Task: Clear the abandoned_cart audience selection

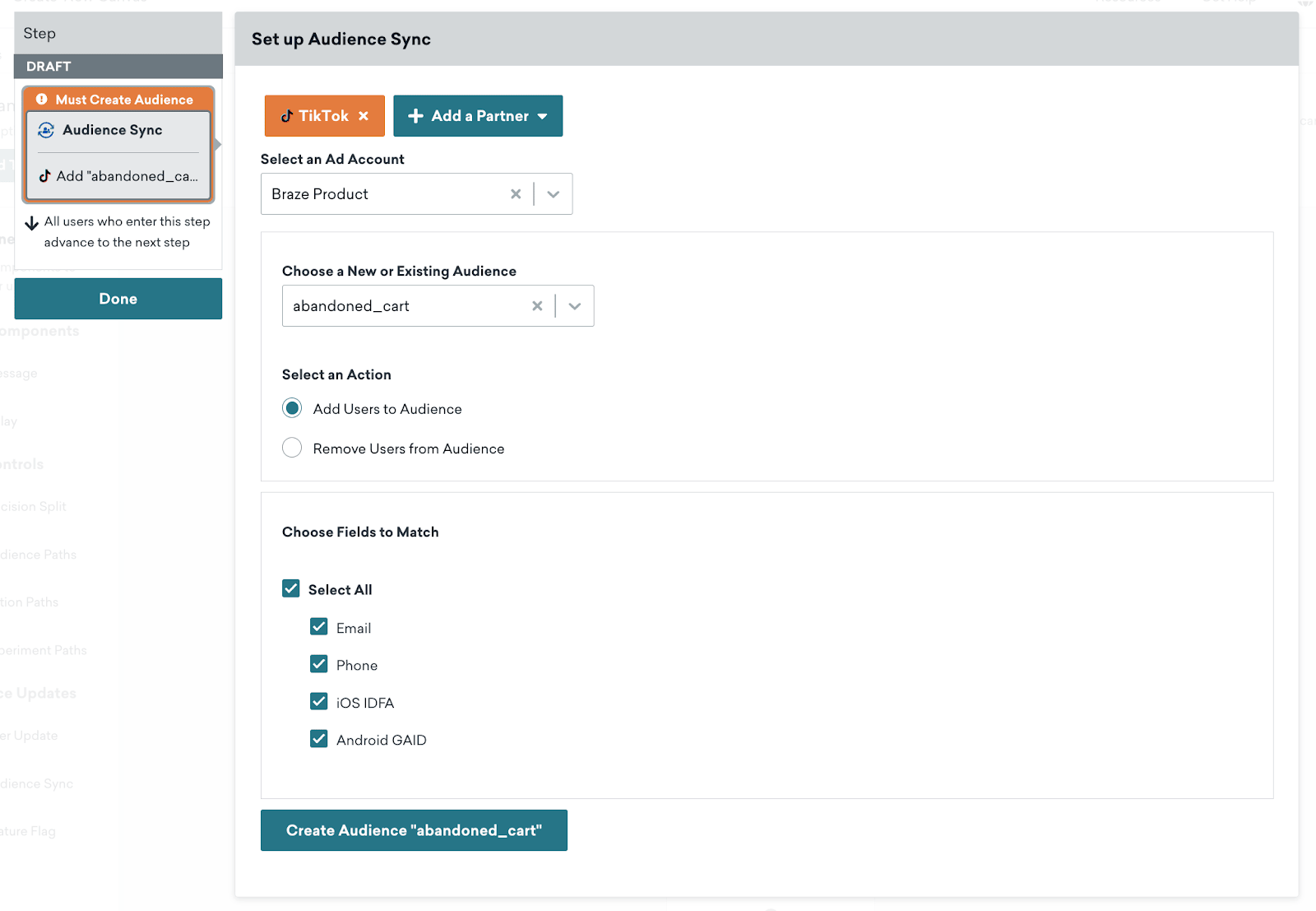Action: (x=537, y=306)
